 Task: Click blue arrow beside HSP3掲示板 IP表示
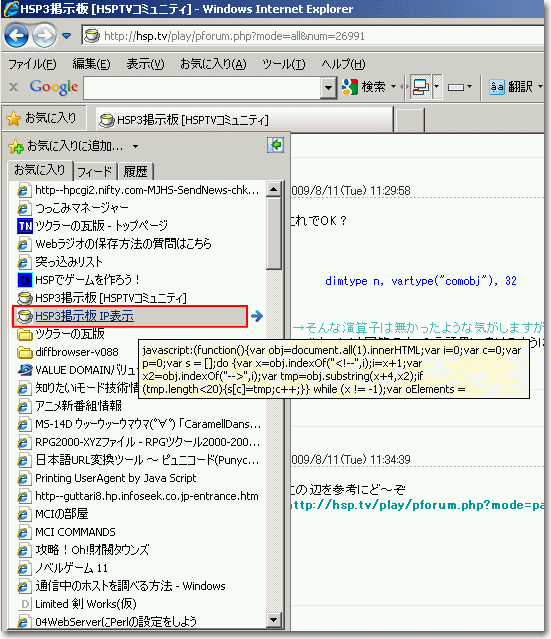click(x=257, y=316)
